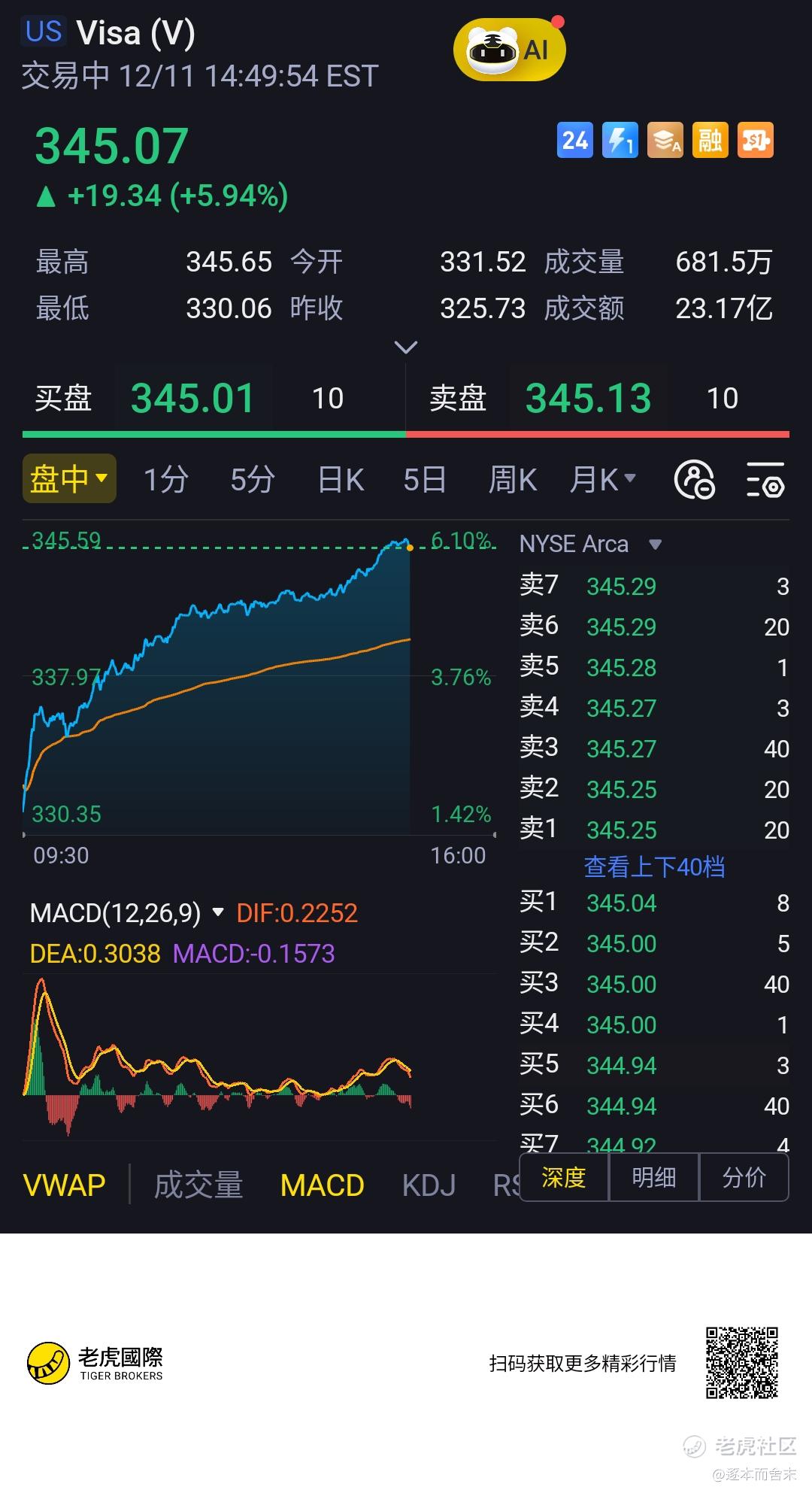Select the 卖4 order row
This screenshot has width=812, height=1493.
pos(654,708)
